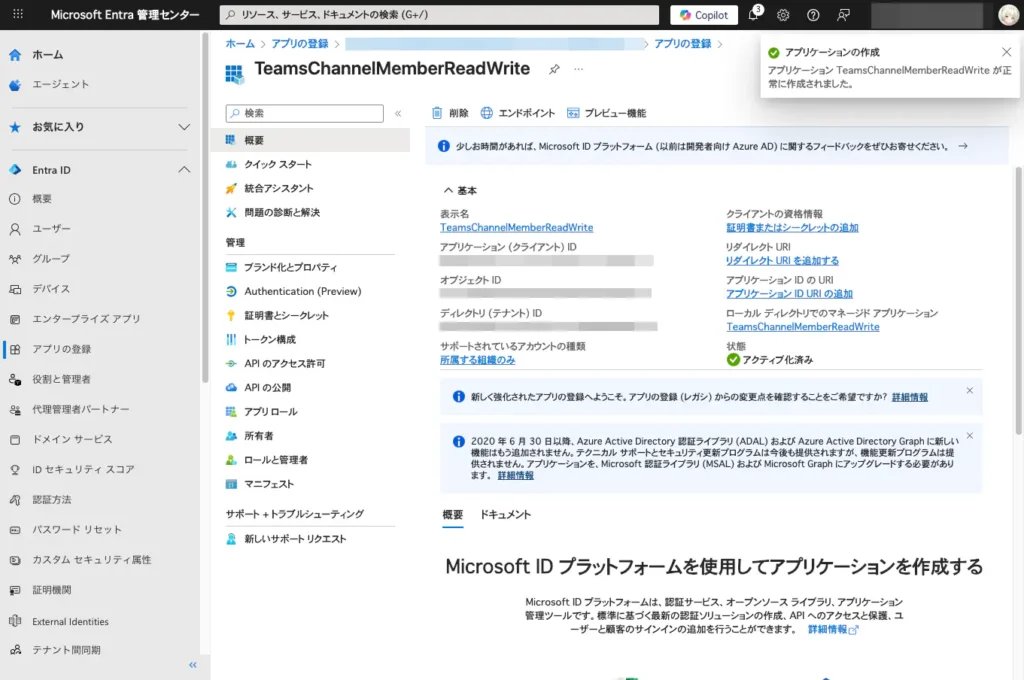Click the エージェント icon in sidebar
The width and height of the screenshot is (1024, 680).
(15, 85)
